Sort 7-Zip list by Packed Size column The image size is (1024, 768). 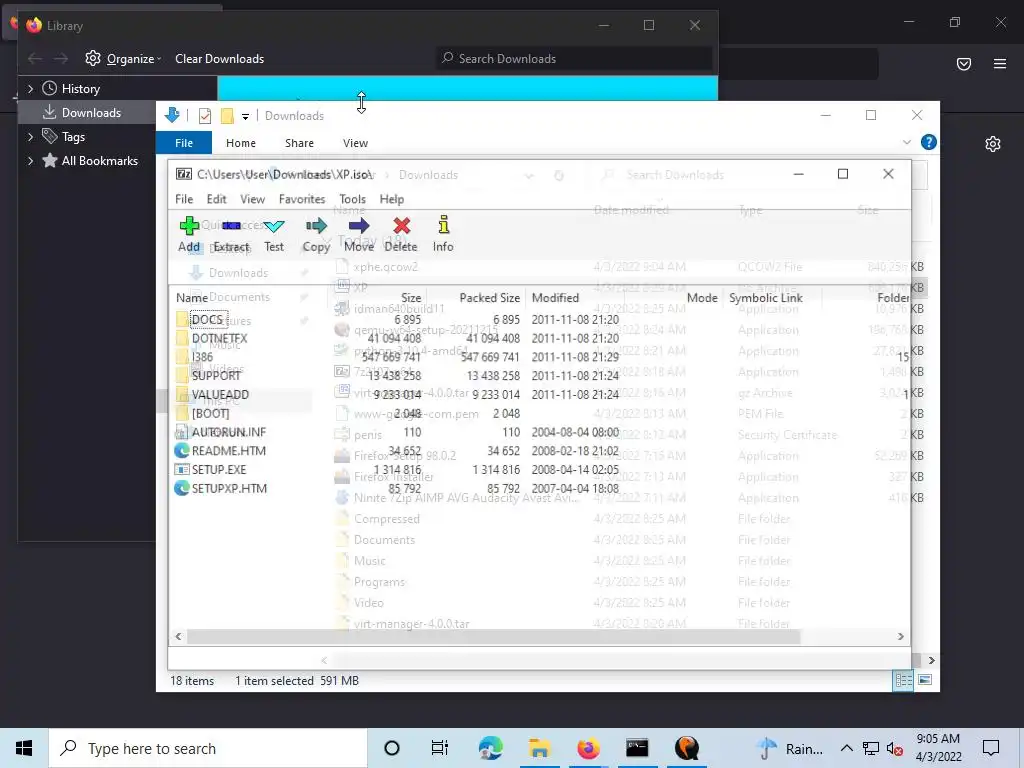click(490, 298)
